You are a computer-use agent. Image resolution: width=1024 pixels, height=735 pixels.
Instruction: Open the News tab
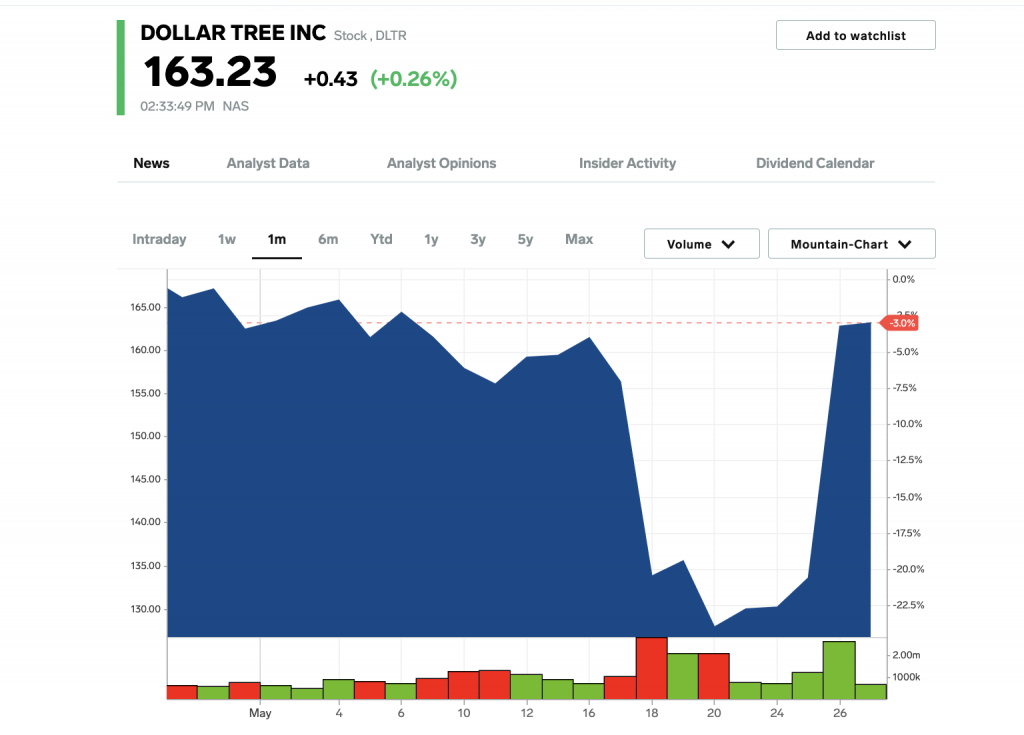pyautogui.click(x=152, y=163)
